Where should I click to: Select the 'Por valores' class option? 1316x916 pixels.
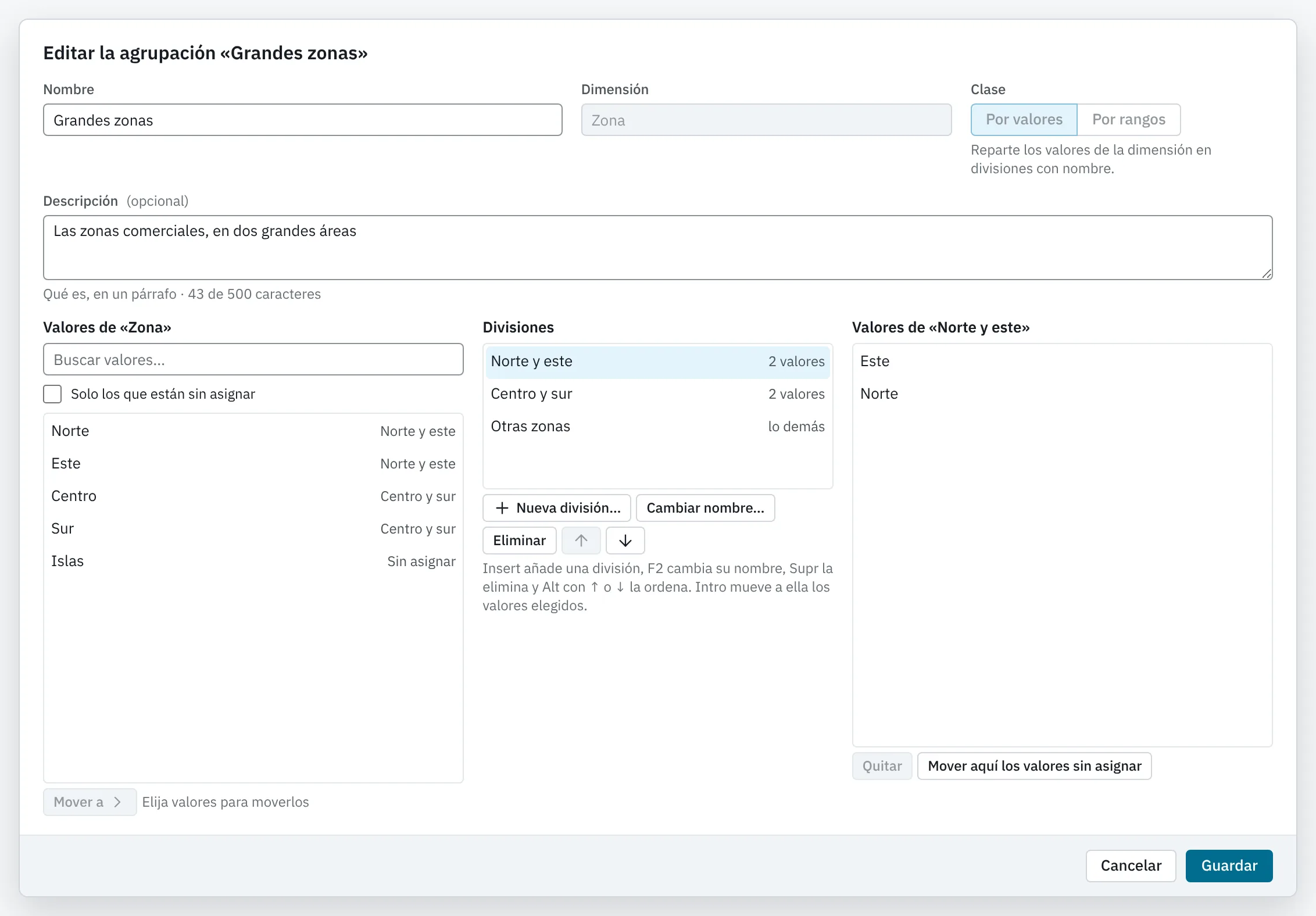pos(1024,120)
